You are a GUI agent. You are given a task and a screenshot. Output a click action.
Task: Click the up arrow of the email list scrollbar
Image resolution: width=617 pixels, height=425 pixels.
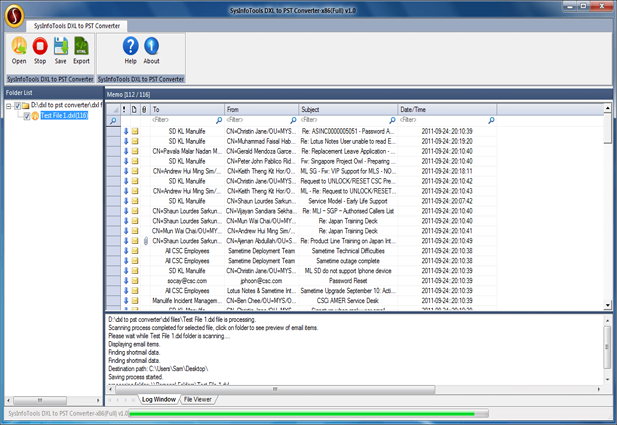[x=608, y=108]
